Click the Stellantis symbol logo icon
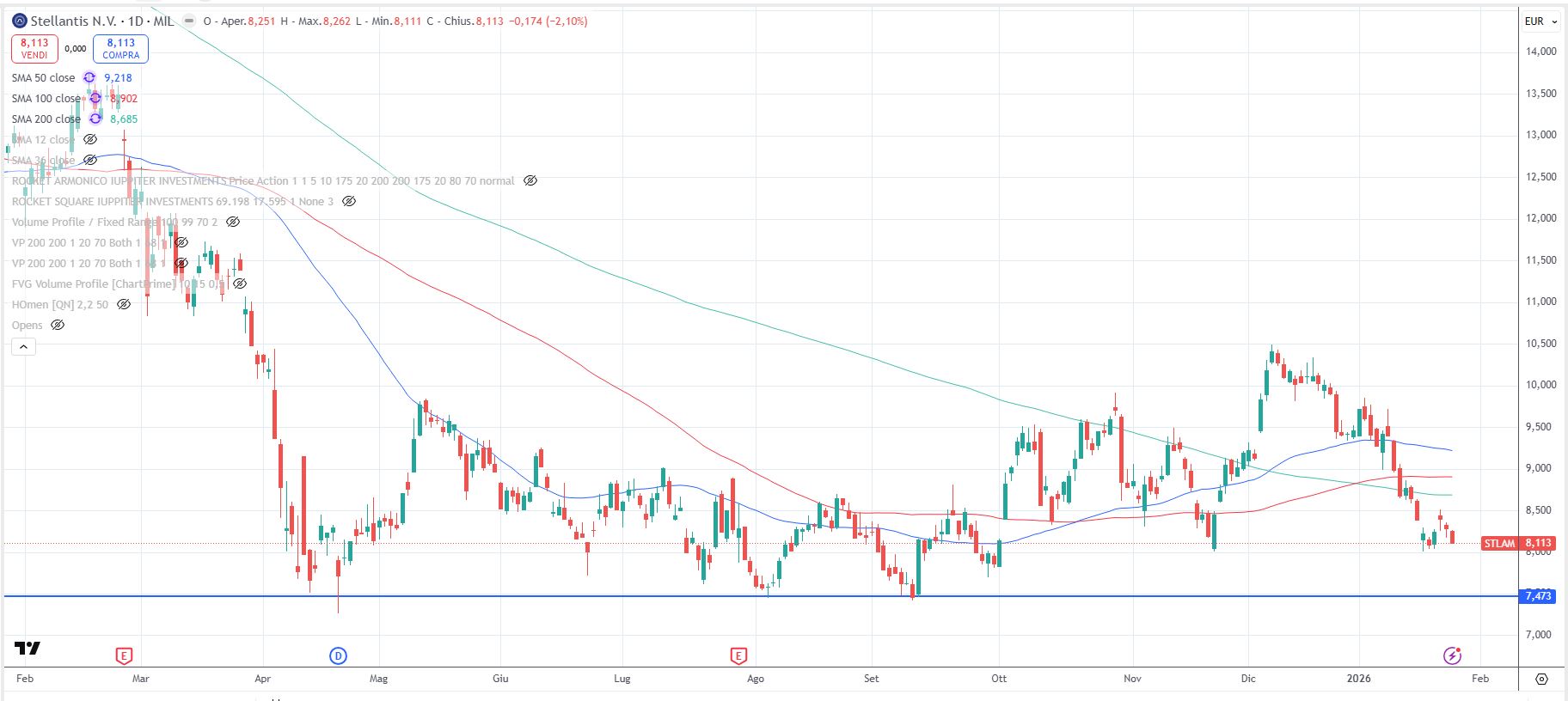The height and width of the screenshot is (701, 1568). click(x=20, y=21)
